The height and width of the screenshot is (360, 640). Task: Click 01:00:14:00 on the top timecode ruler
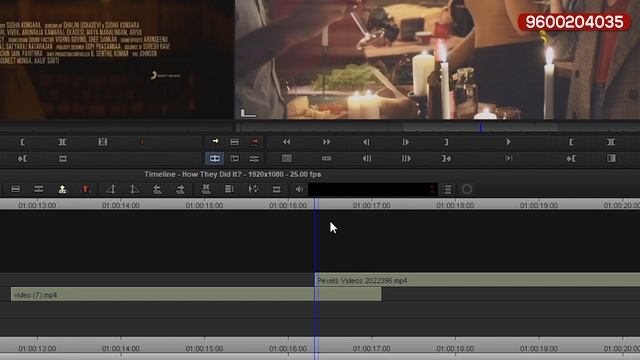(x=120, y=205)
